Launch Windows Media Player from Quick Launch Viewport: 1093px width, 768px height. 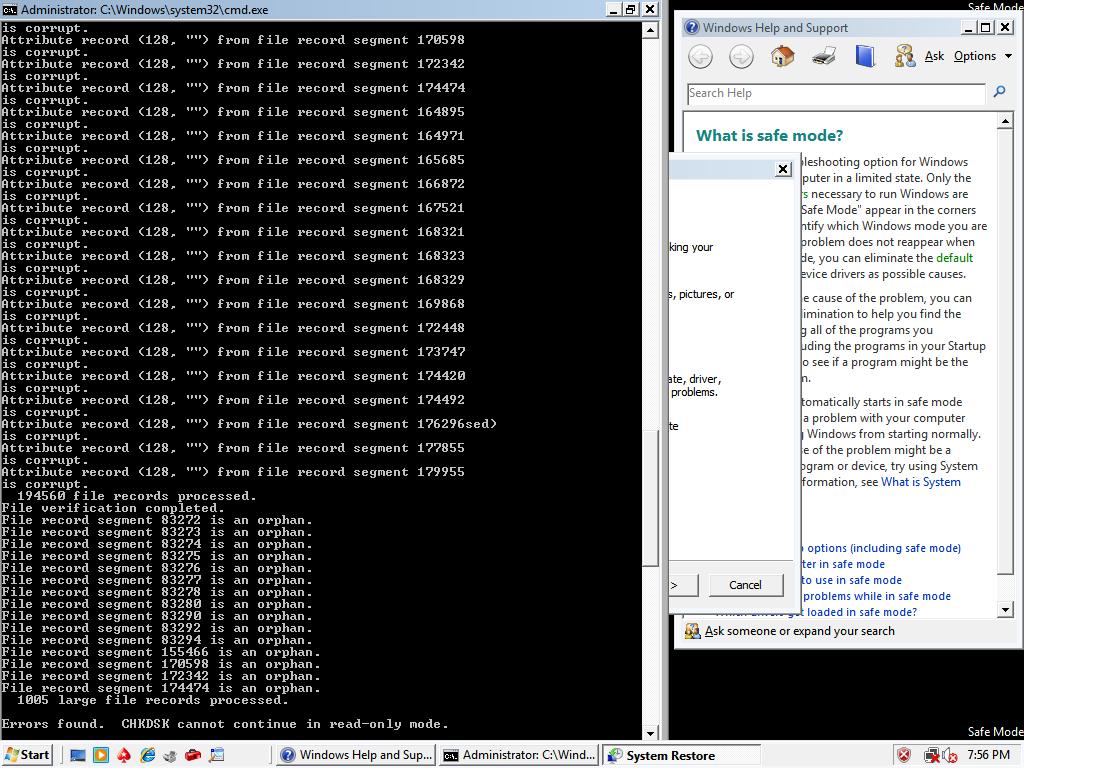tap(101, 755)
